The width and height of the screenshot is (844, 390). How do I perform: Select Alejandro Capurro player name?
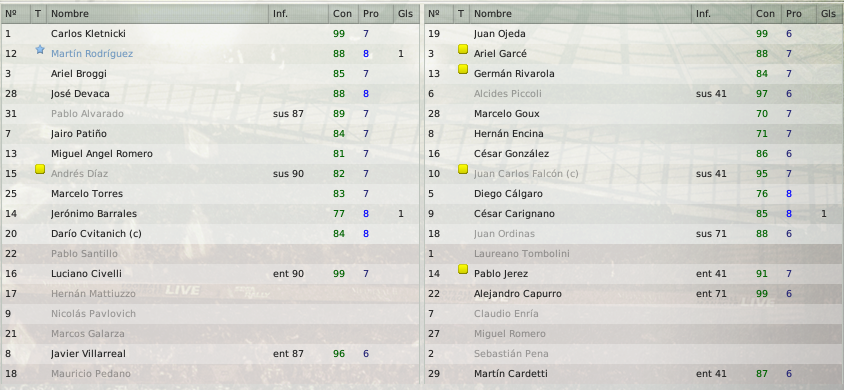coord(518,294)
